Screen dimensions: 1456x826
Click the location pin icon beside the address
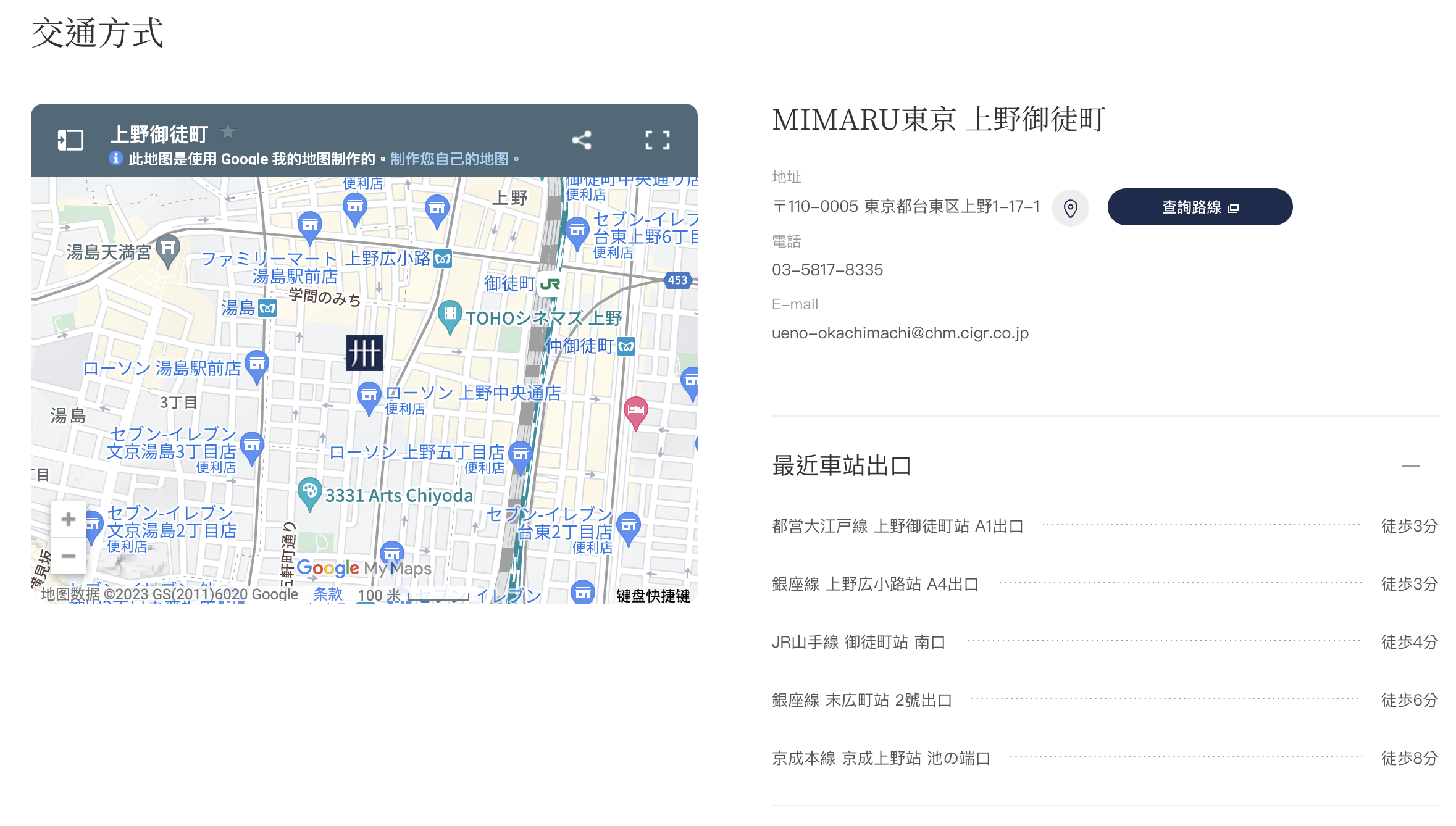pyautogui.click(x=1071, y=208)
